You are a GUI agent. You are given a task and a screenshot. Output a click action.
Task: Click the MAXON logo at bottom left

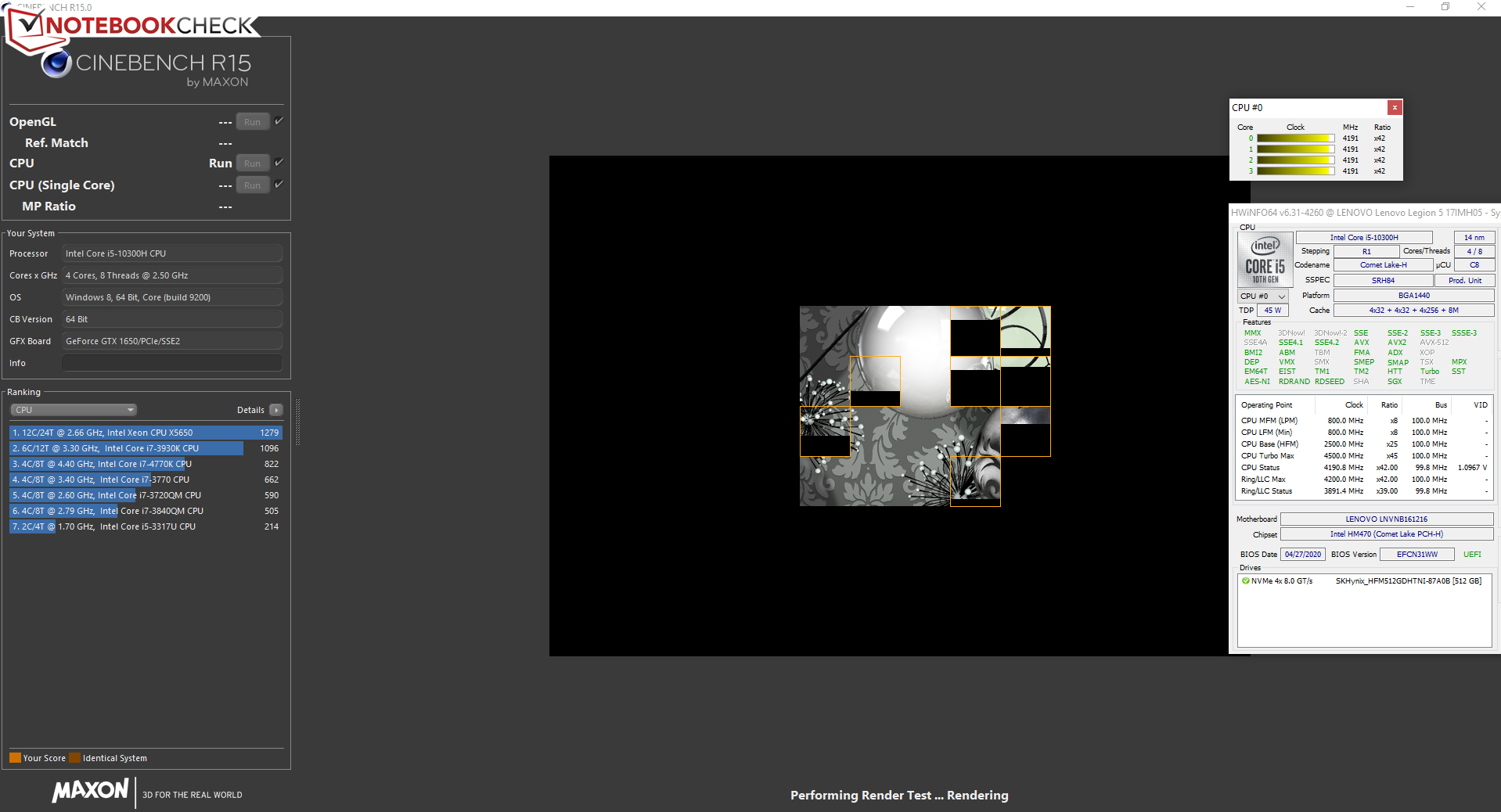[x=90, y=791]
